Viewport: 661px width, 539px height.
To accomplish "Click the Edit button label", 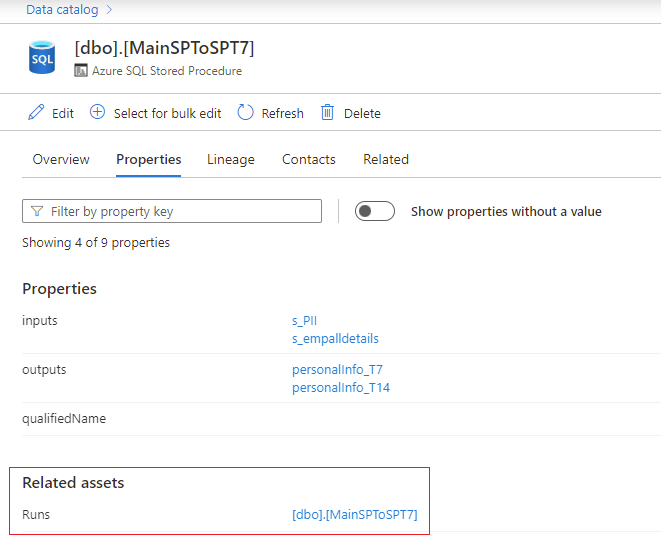I will [x=63, y=113].
